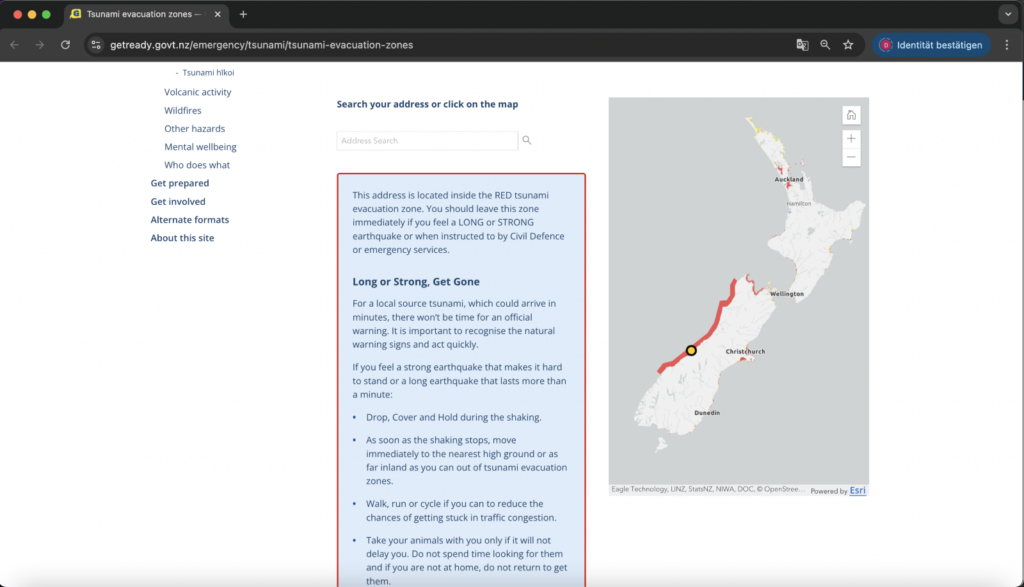1024x587 pixels.
Task: Open the Alternate formats menu item
Action: (190, 220)
